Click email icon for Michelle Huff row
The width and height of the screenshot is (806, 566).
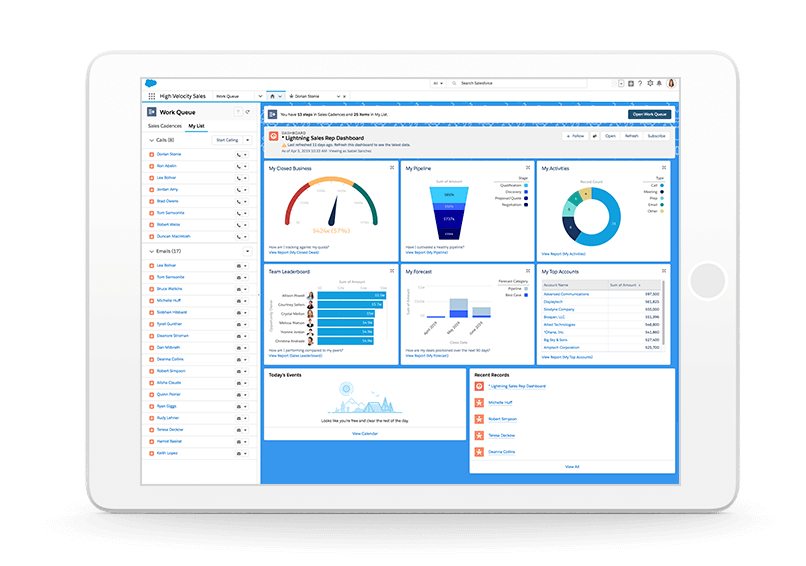pos(239,301)
